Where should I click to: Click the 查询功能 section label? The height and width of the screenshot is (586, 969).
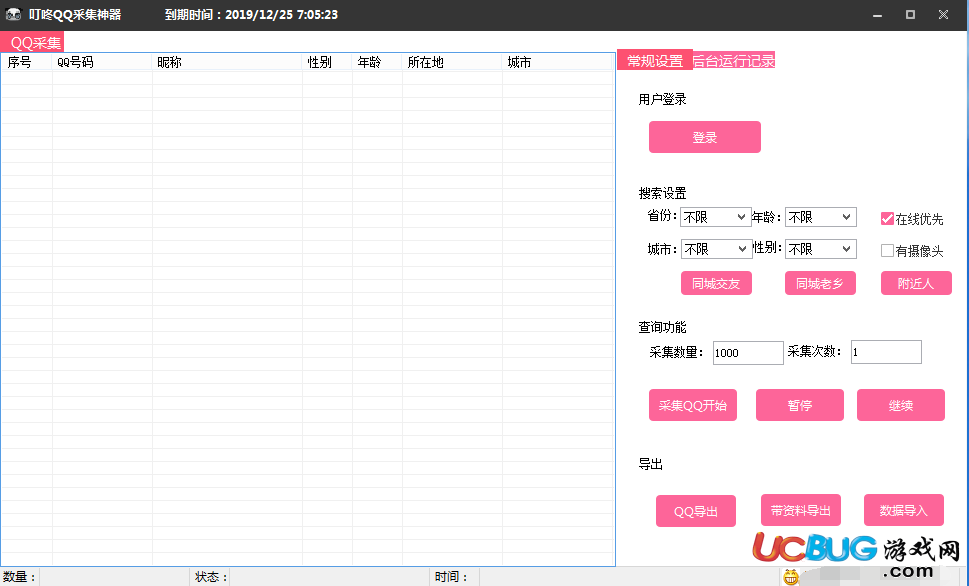[x=662, y=327]
